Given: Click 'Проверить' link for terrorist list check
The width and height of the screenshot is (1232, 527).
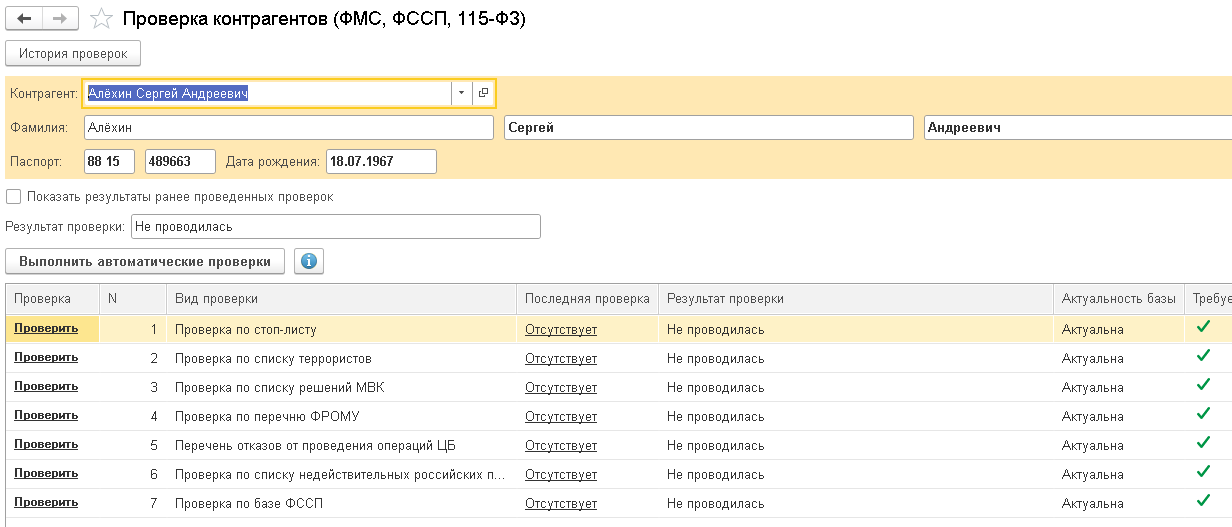Looking at the screenshot, I should (x=46, y=358).
